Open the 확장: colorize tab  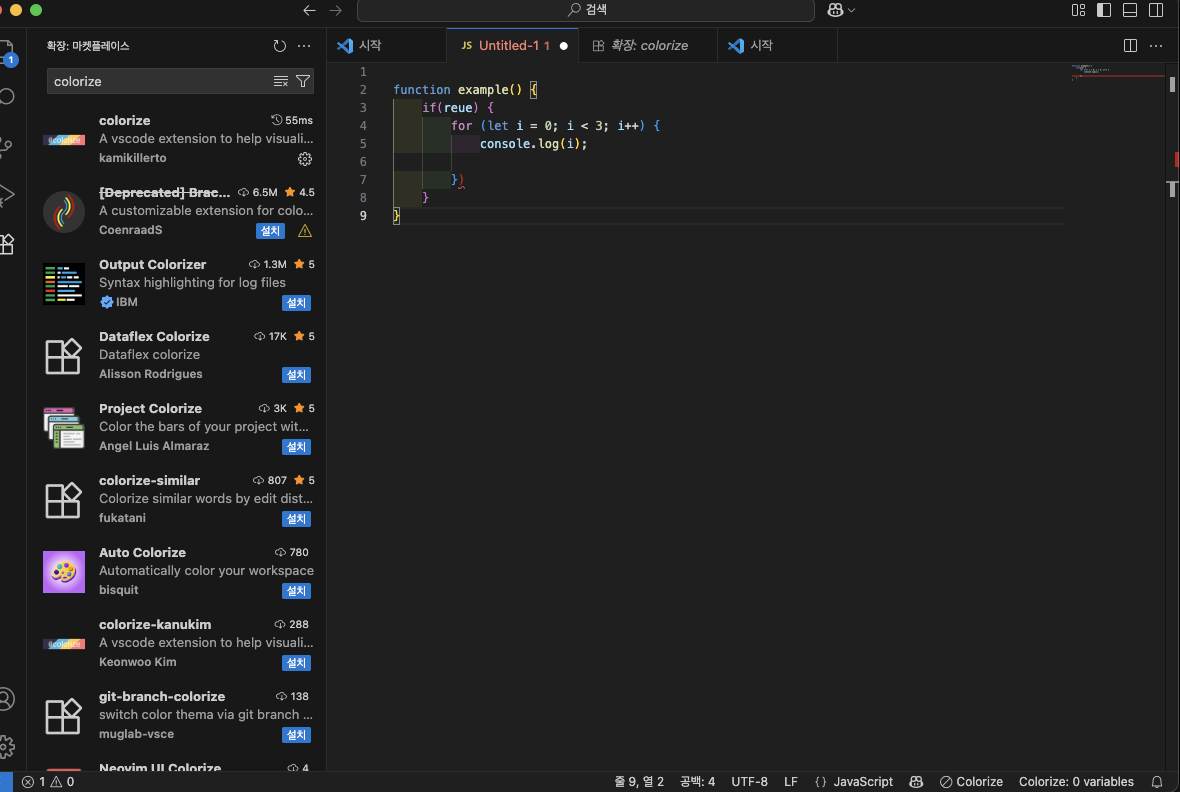point(648,46)
